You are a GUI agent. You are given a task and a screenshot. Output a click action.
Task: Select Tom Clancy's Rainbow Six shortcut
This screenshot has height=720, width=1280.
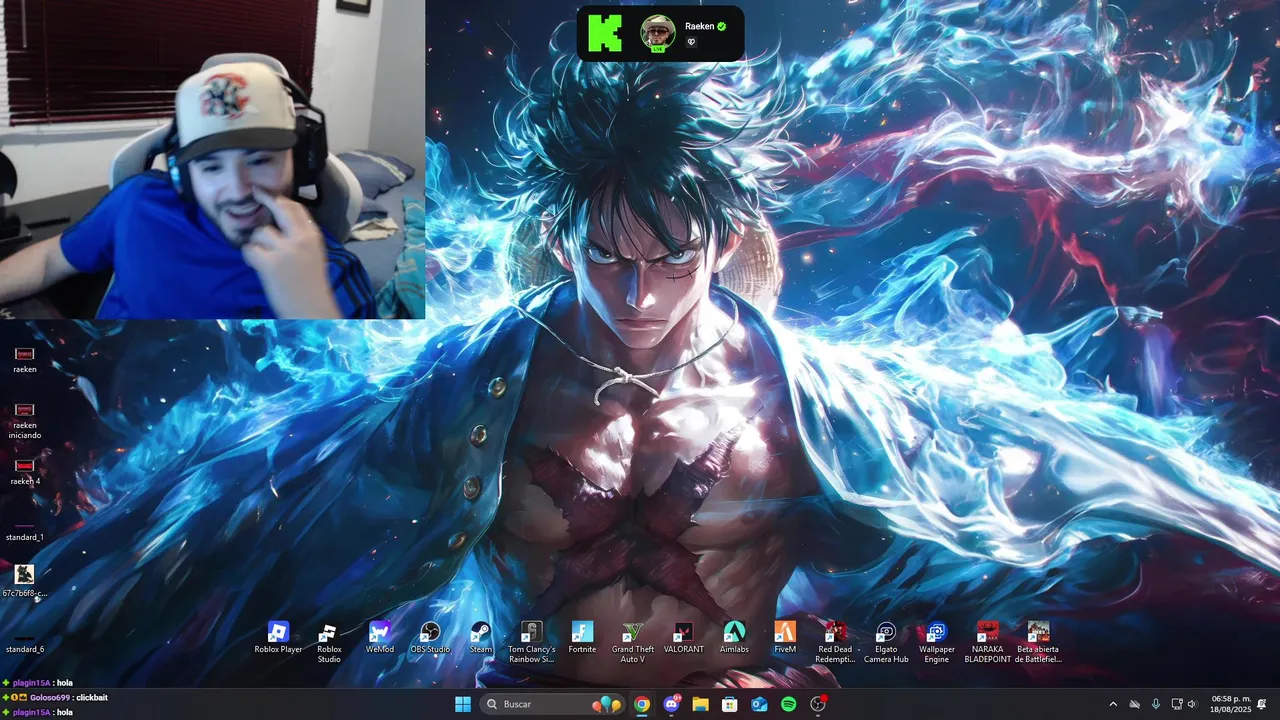click(x=531, y=642)
